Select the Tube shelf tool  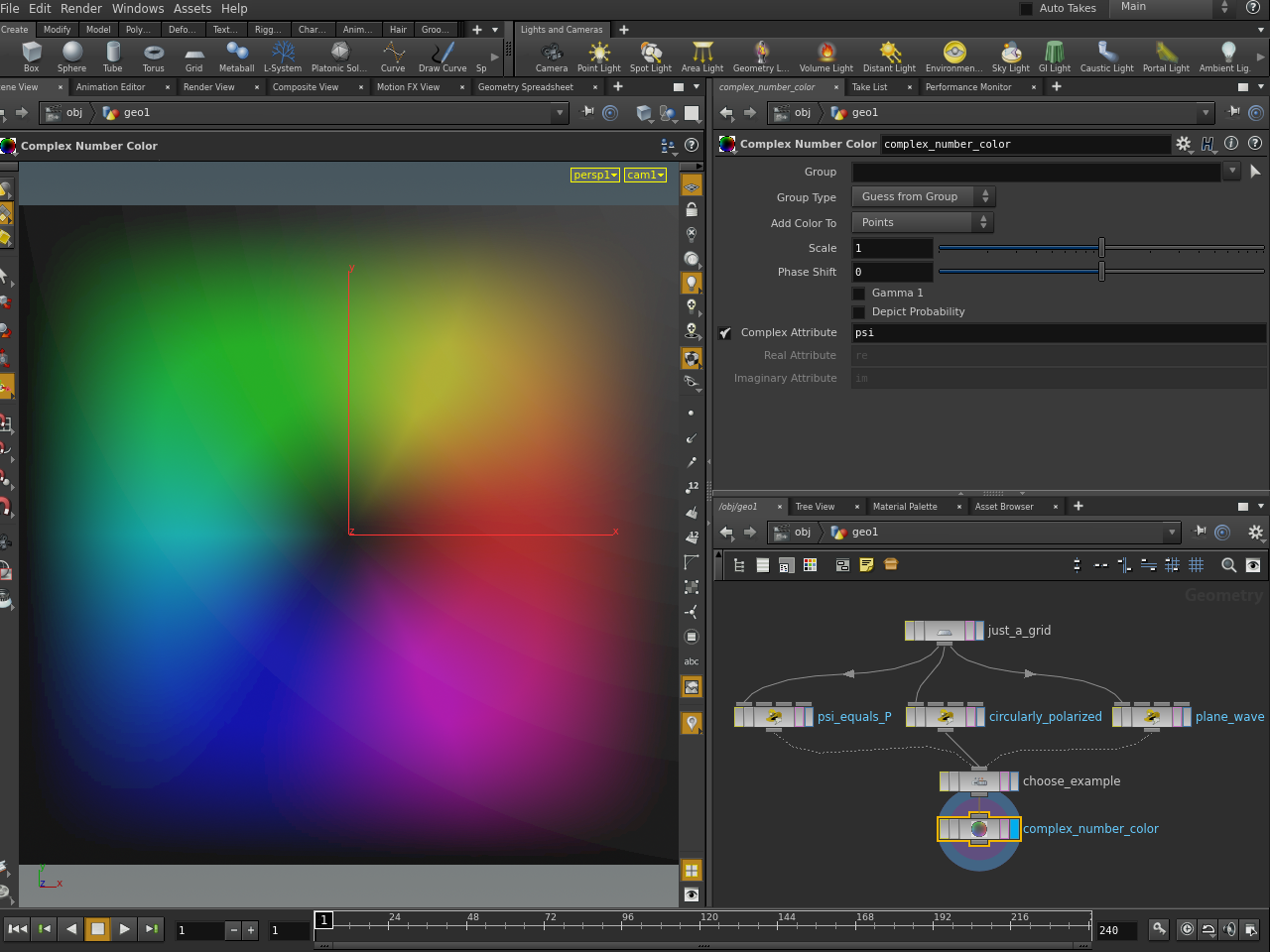(113, 57)
